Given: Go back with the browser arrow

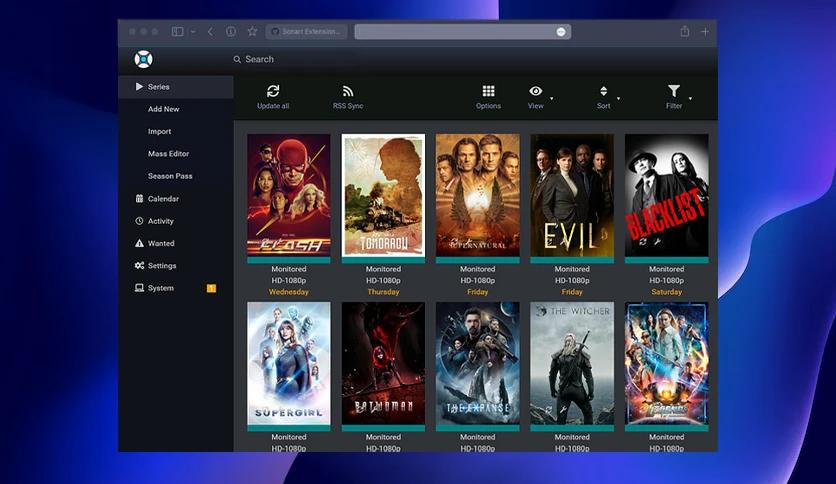Looking at the screenshot, I should [x=210, y=31].
